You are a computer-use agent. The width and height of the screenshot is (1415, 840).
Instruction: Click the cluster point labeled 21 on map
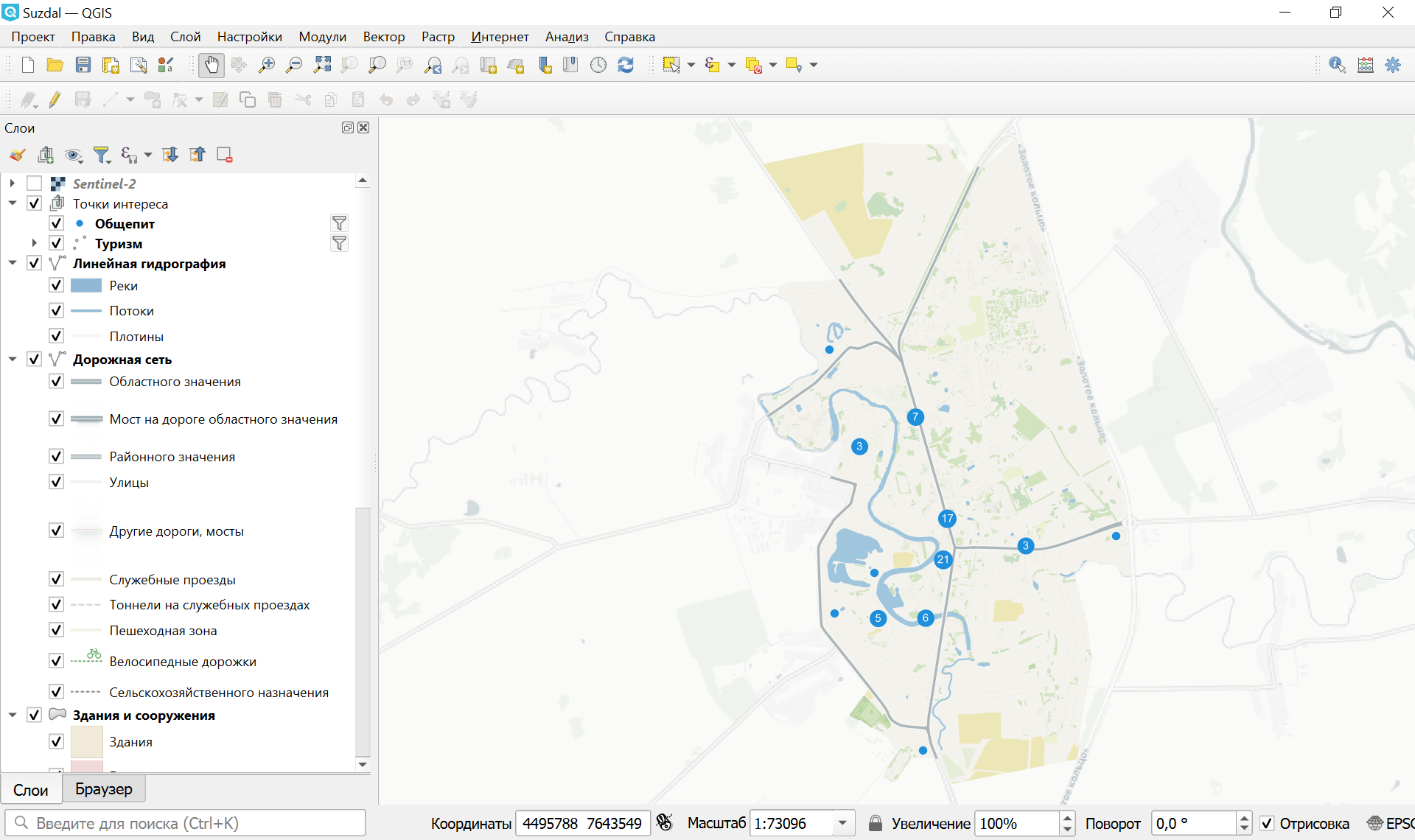[943, 559]
